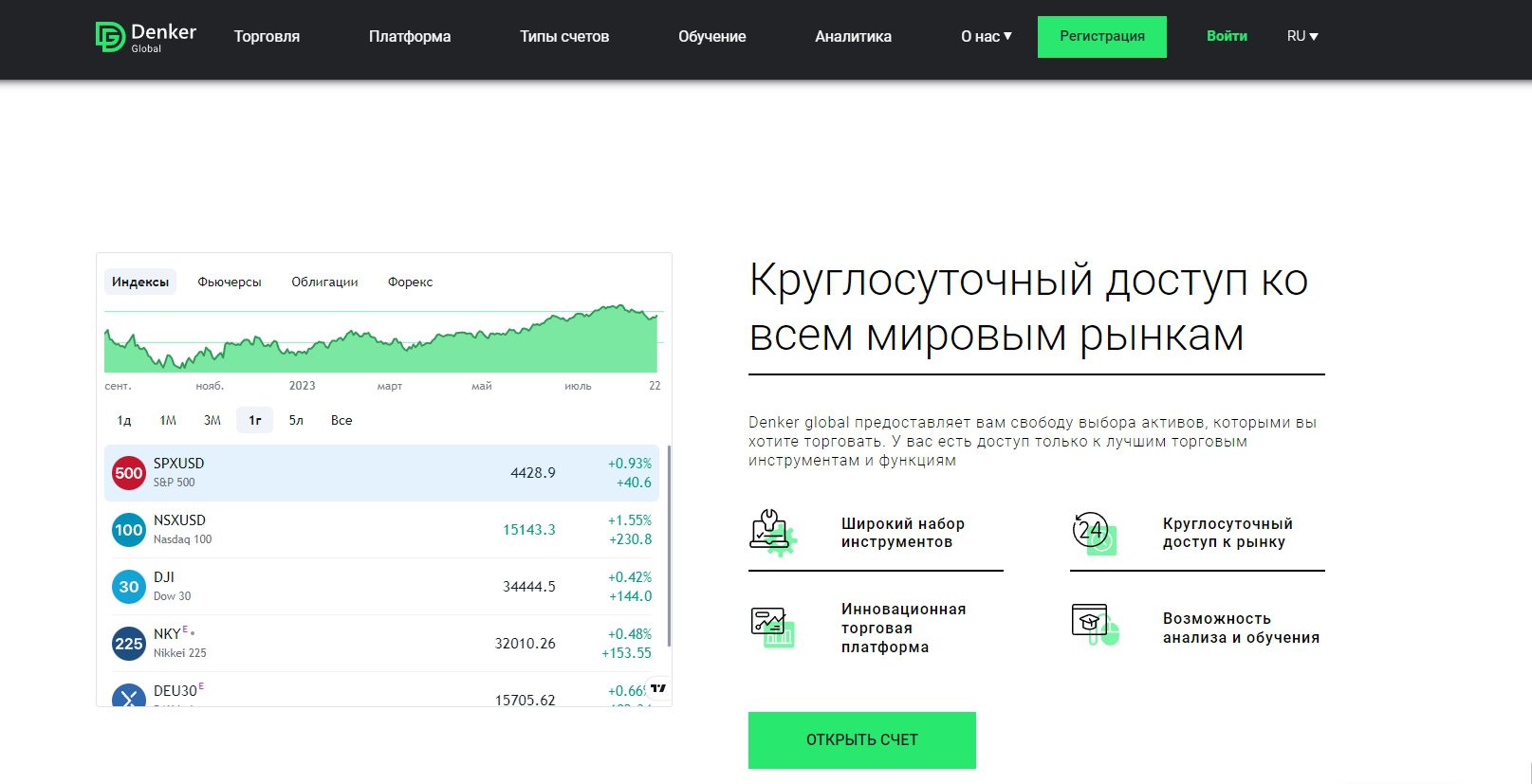Expand the RU language selector
The image size is (1532, 784).
point(1302,36)
